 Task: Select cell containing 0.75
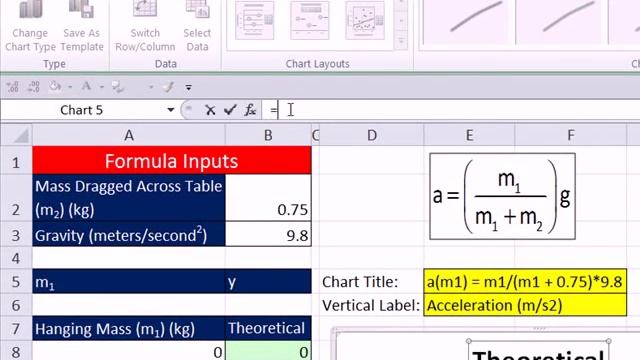click(268, 198)
